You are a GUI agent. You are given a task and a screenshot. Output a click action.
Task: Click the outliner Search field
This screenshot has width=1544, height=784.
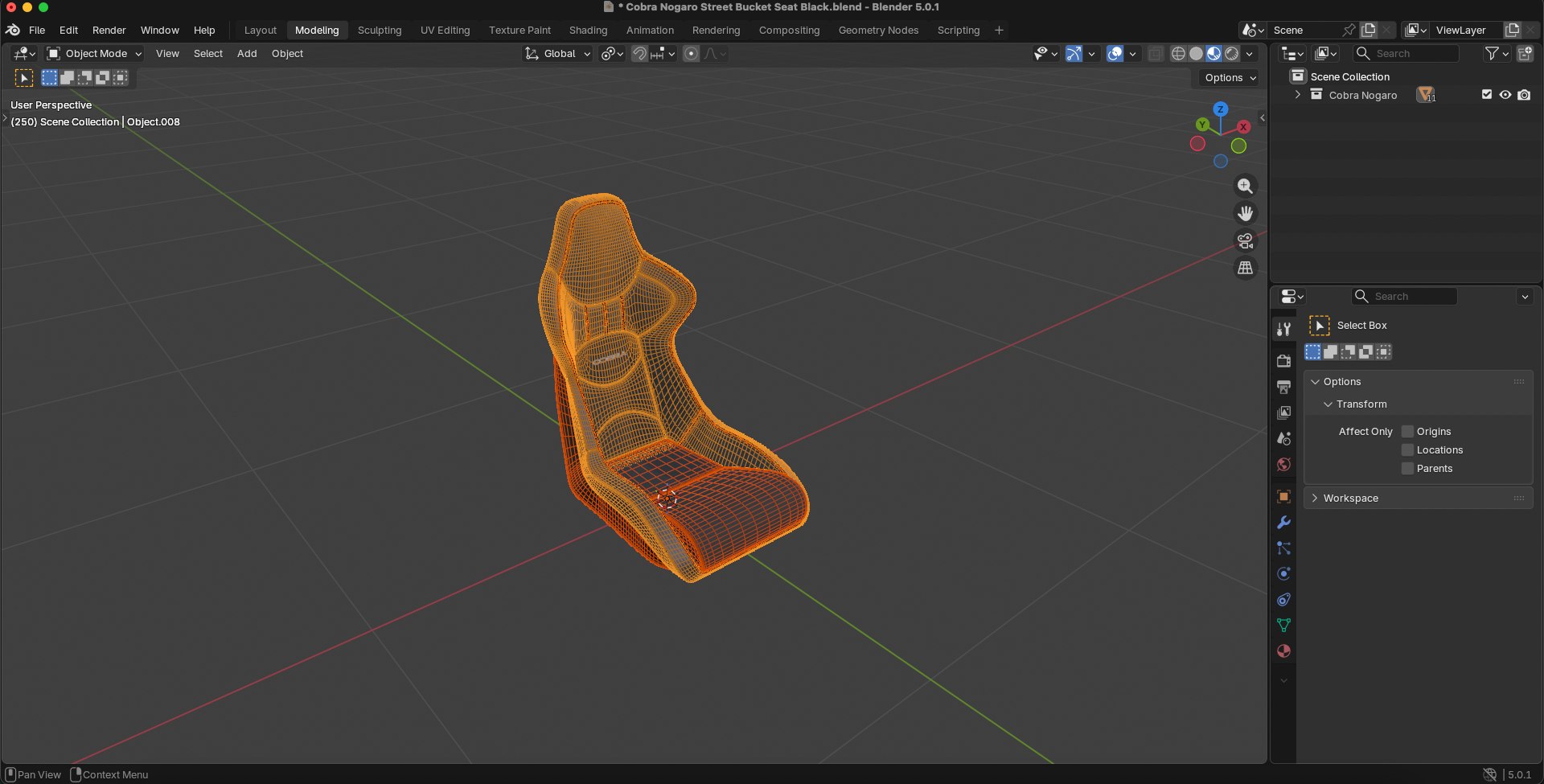[x=1406, y=53]
